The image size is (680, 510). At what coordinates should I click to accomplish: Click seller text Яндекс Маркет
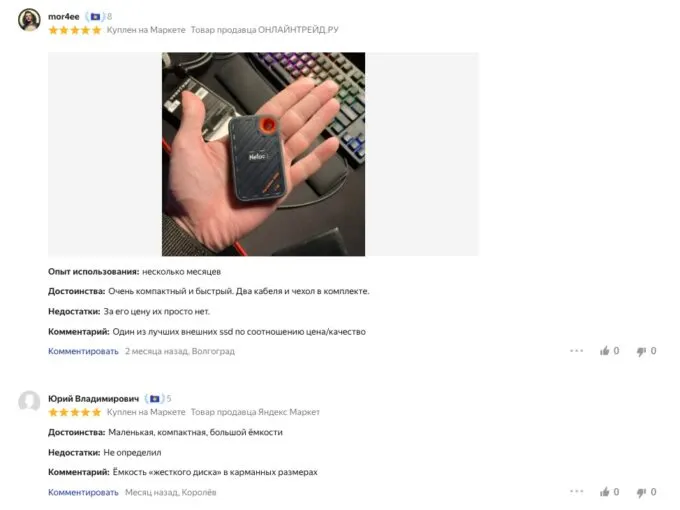[289, 412]
